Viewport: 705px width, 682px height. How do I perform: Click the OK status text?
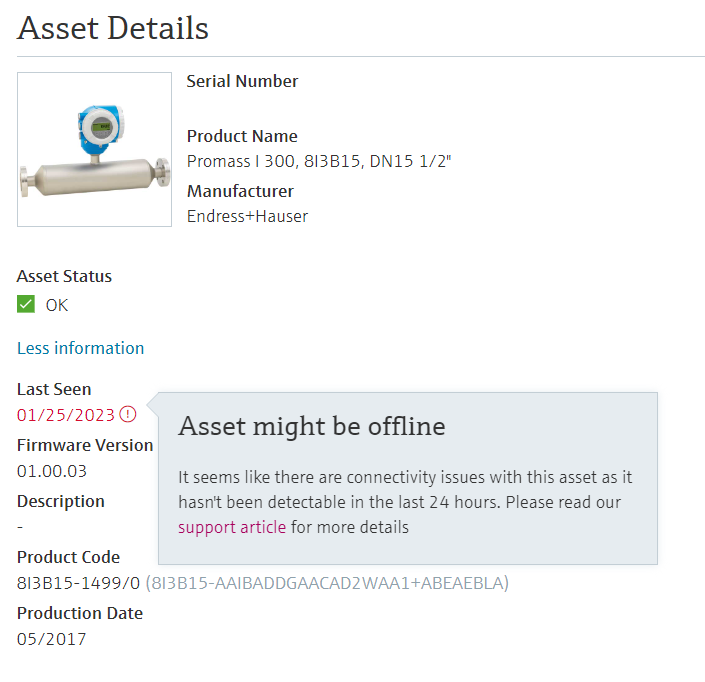coord(57,305)
